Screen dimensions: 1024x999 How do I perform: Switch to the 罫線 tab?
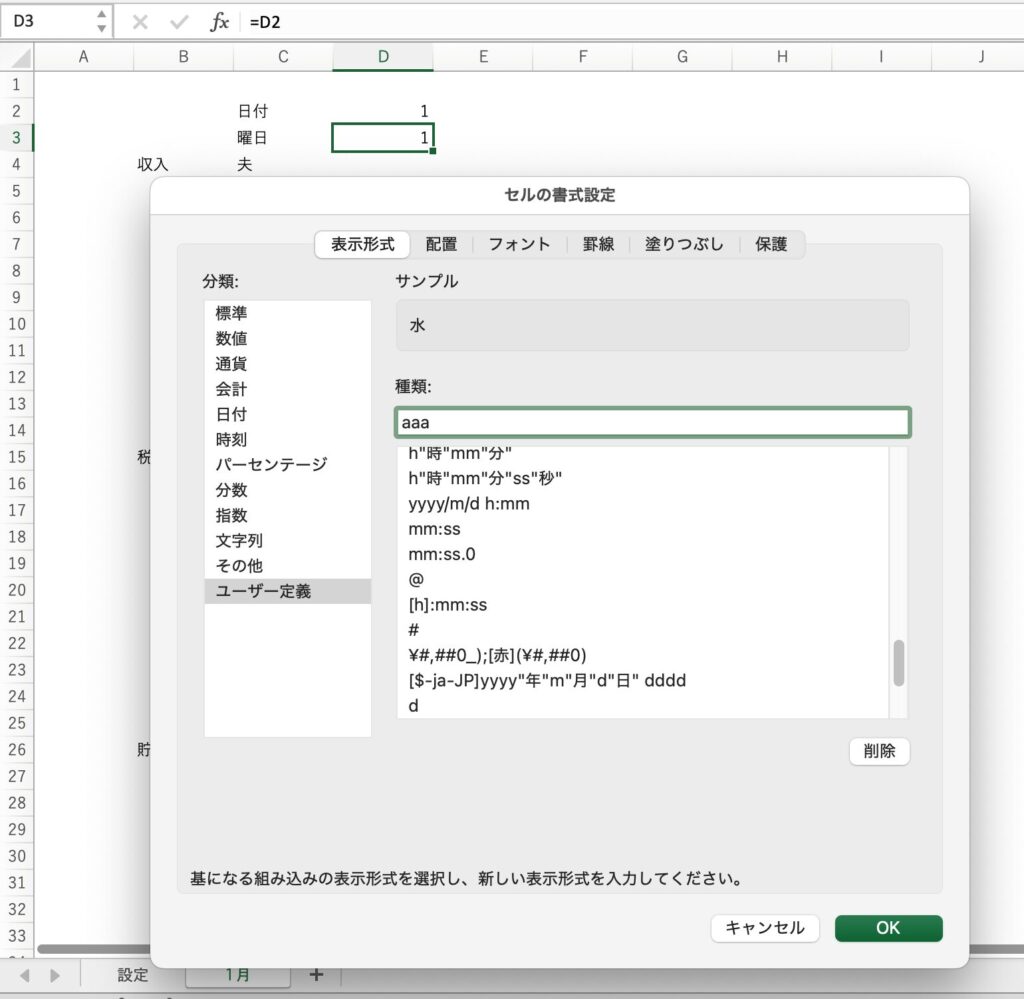[598, 244]
